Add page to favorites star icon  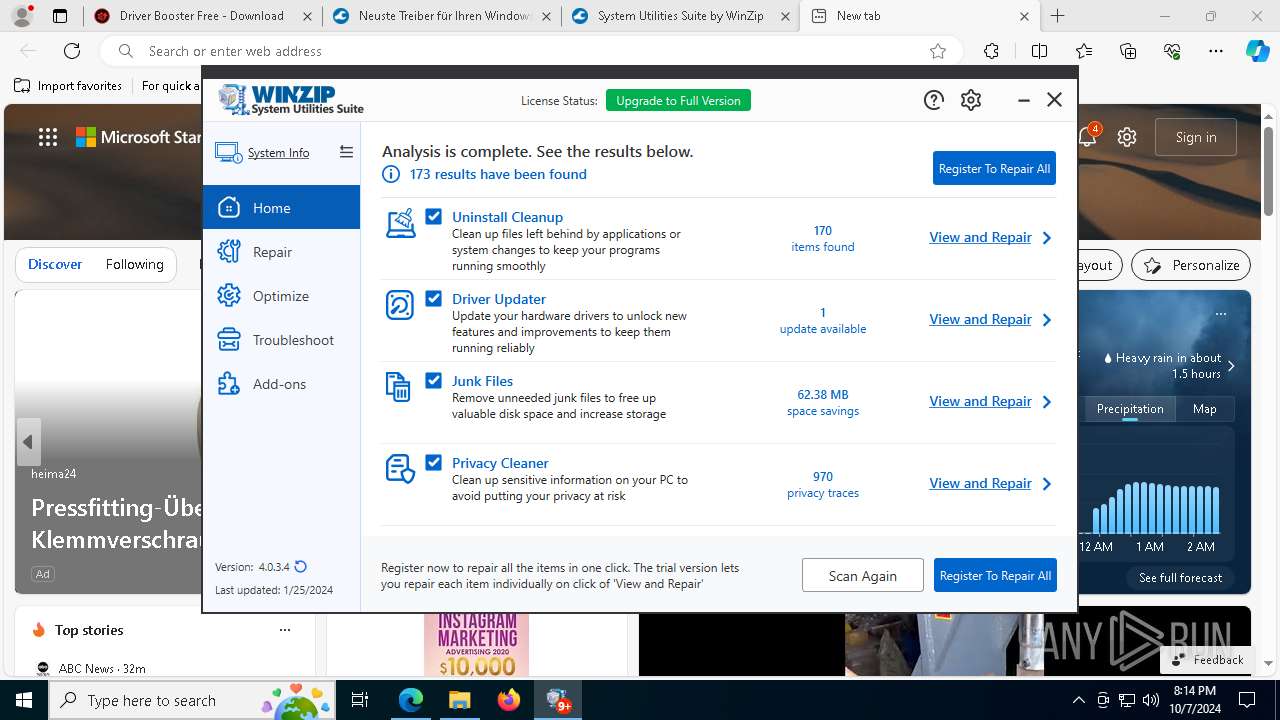point(937,51)
